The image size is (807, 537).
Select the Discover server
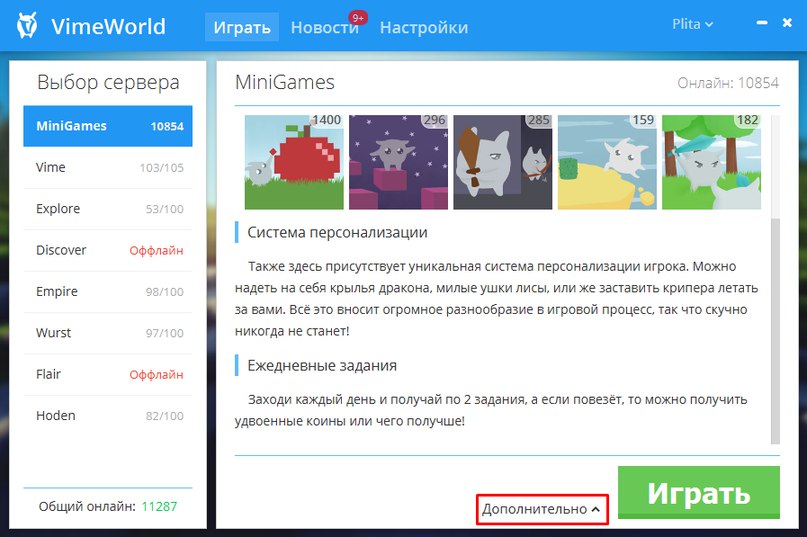click(x=108, y=250)
